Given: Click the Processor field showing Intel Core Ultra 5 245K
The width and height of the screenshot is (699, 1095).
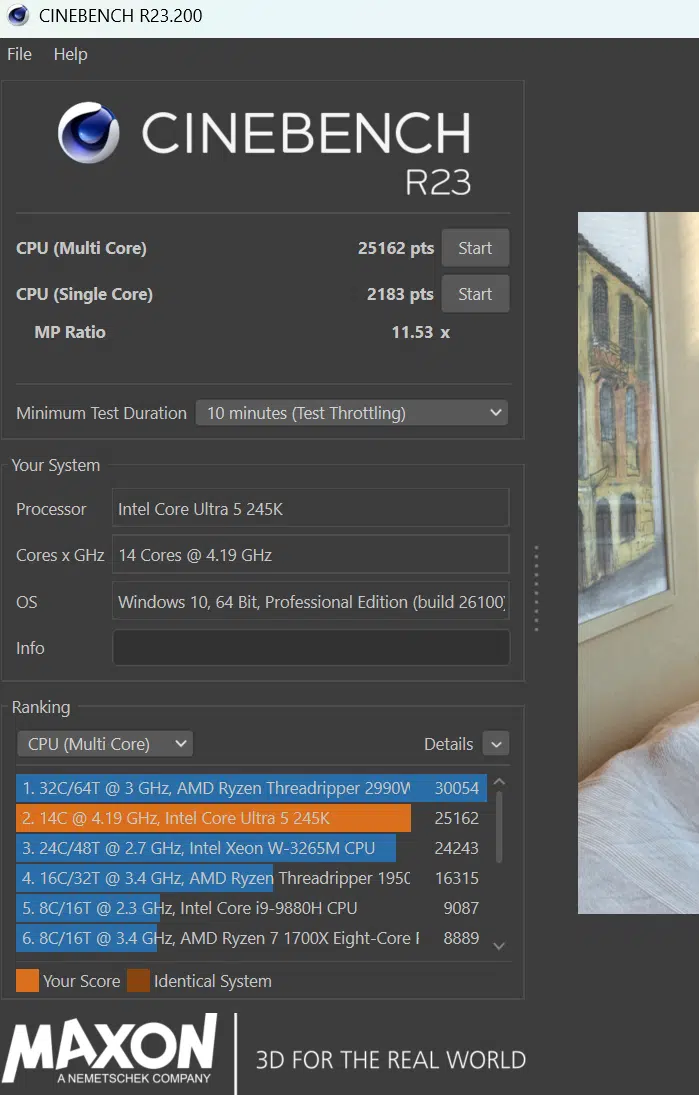Looking at the screenshot, I should coord(310,508).
